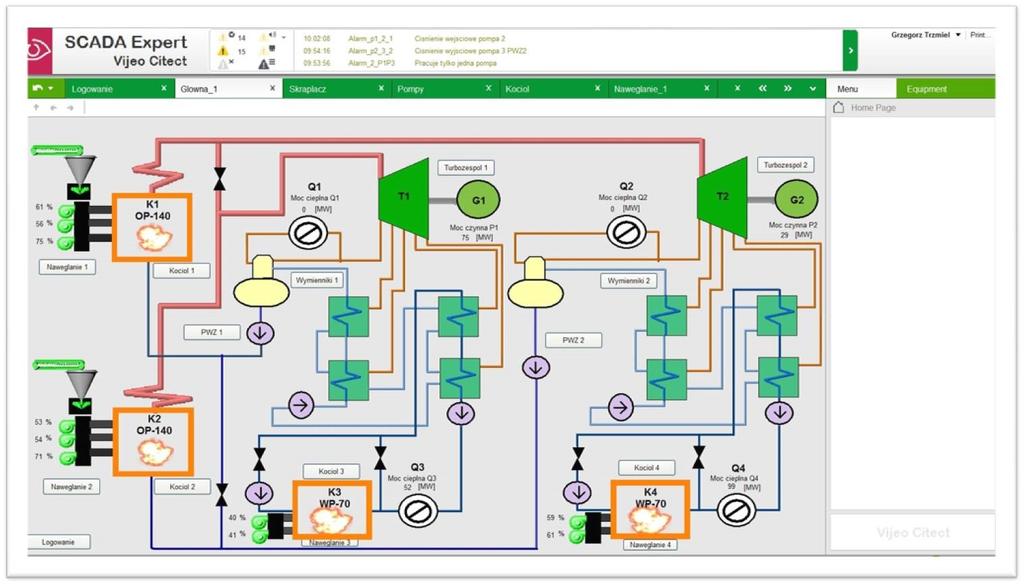The image size is (1024, 585).
Task: Click the PWZ 2 button
Action: point(573,340)
